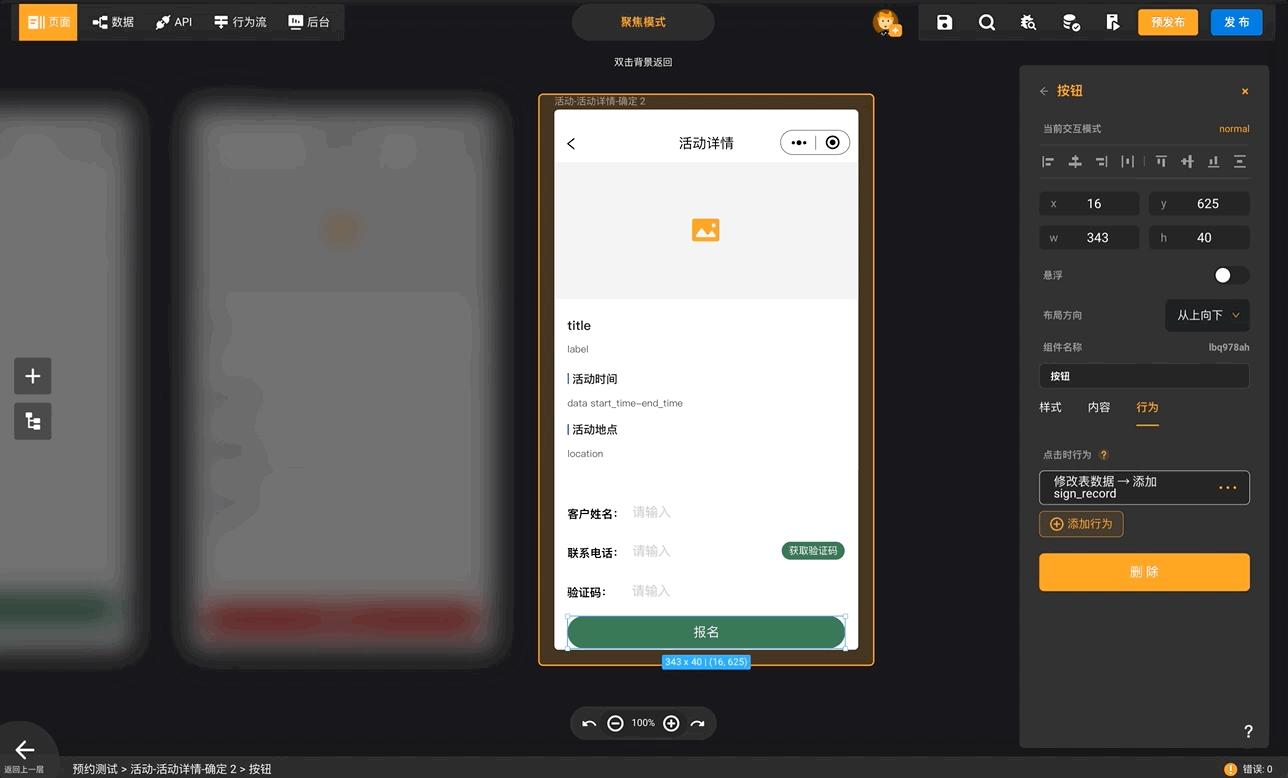Open the 布局方向 direction dropdown
The height and width of the screenshot is (778, 1288).
1206,315
